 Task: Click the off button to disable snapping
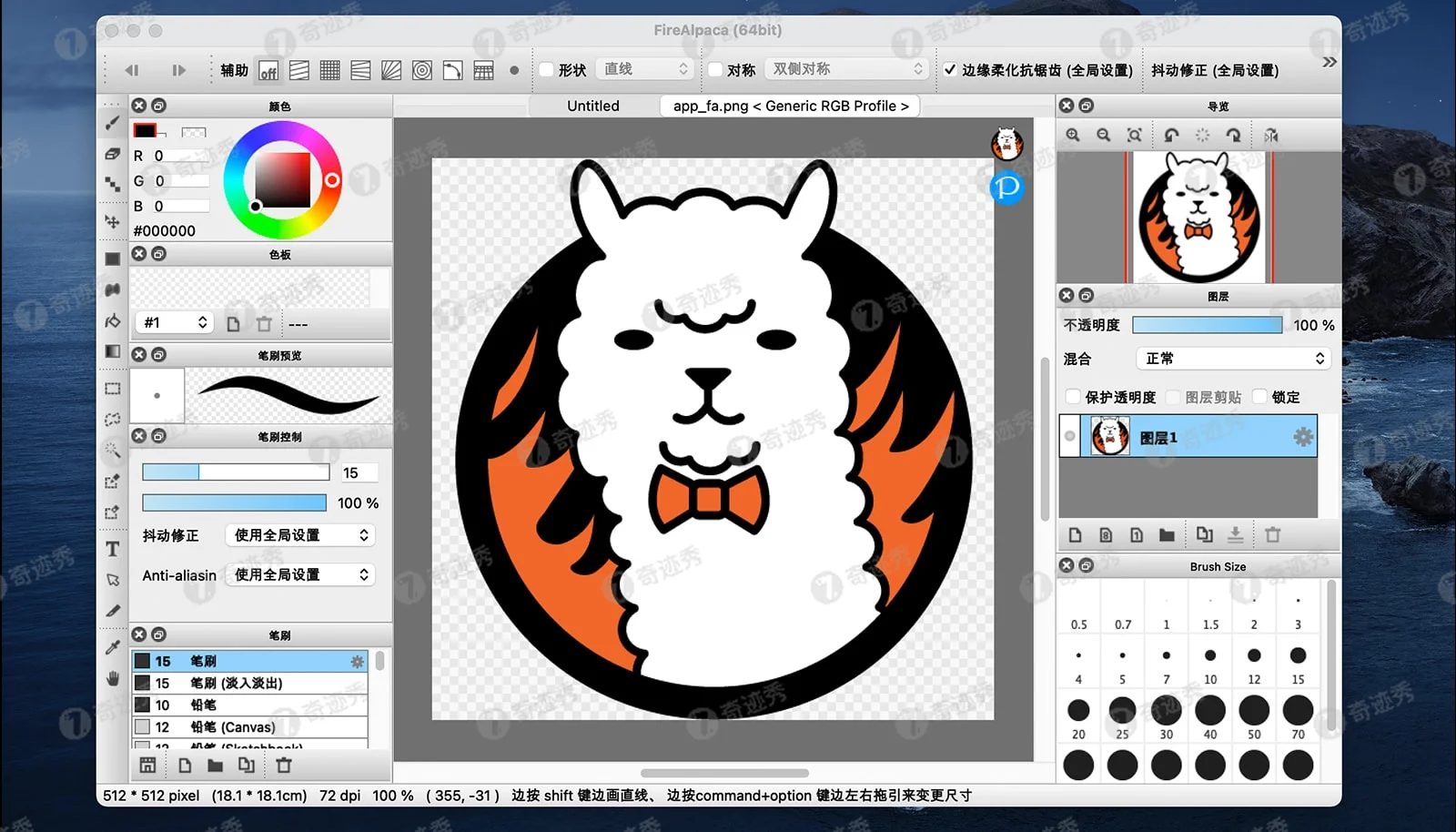[268, 69]
